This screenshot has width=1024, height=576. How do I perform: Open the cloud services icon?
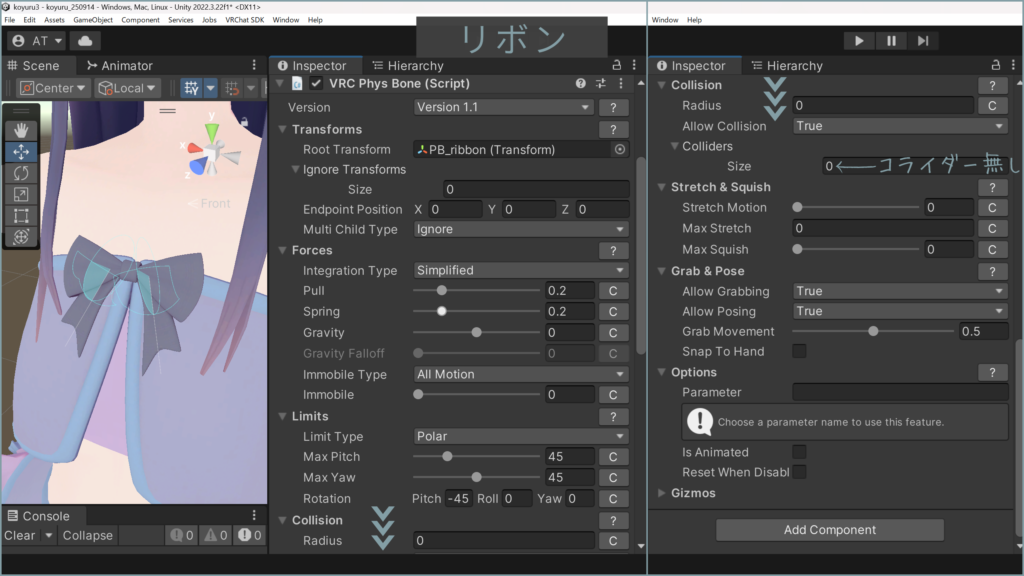(85, 41)
